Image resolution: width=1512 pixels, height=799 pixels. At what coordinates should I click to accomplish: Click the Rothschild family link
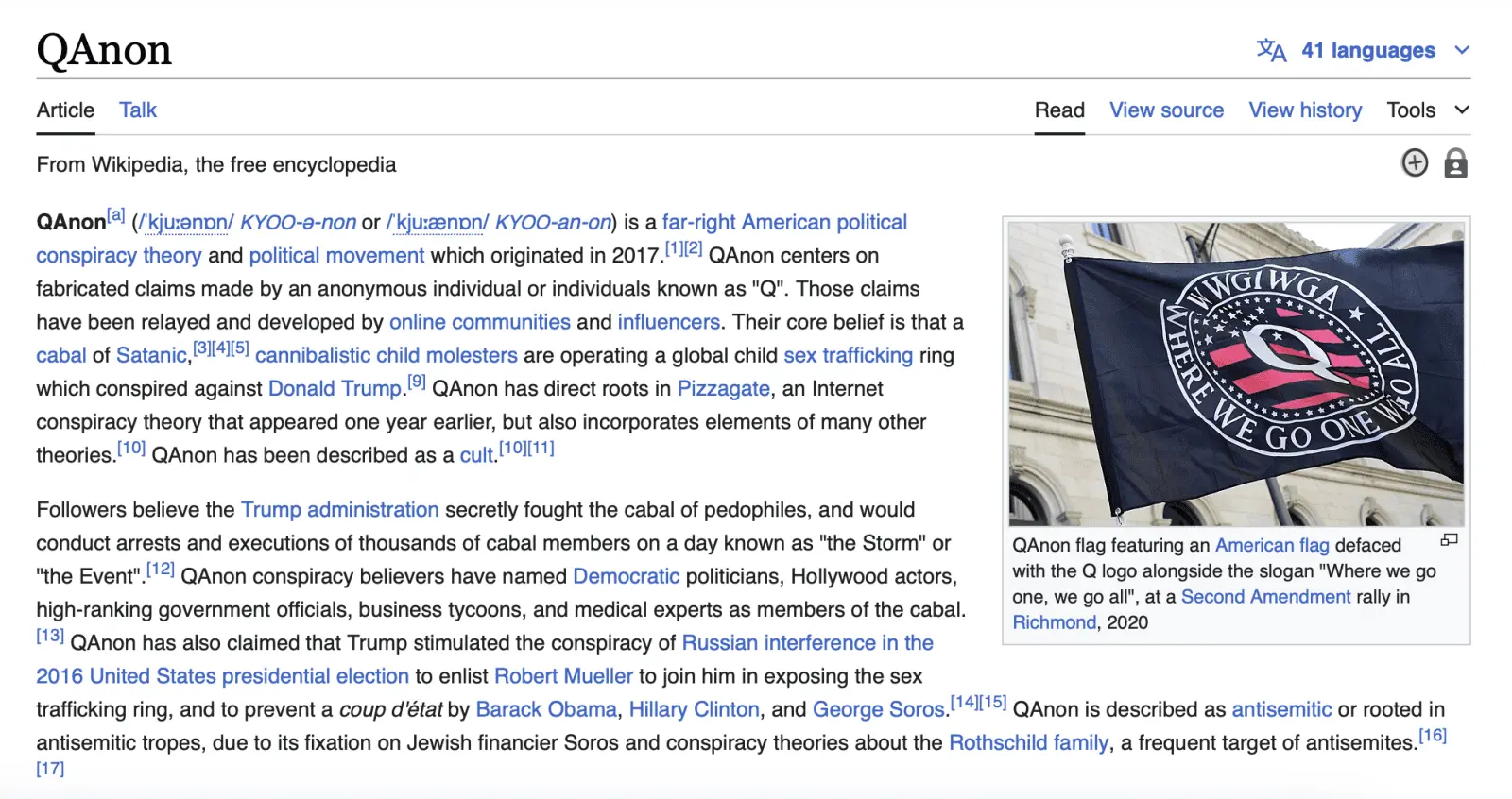(x=1028, y=743)
